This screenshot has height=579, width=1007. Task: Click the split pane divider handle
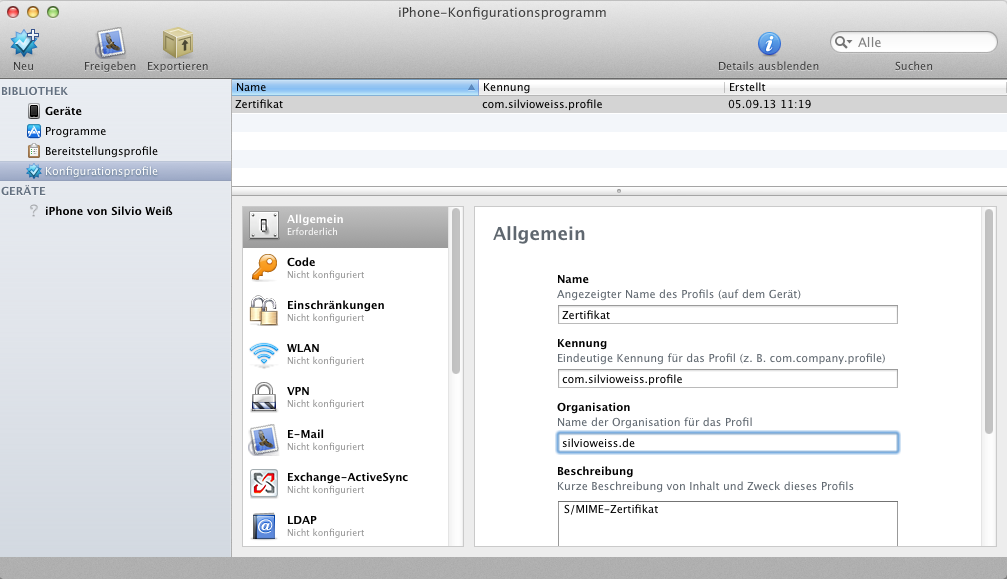pyautogui.click(x=619, y=191)
